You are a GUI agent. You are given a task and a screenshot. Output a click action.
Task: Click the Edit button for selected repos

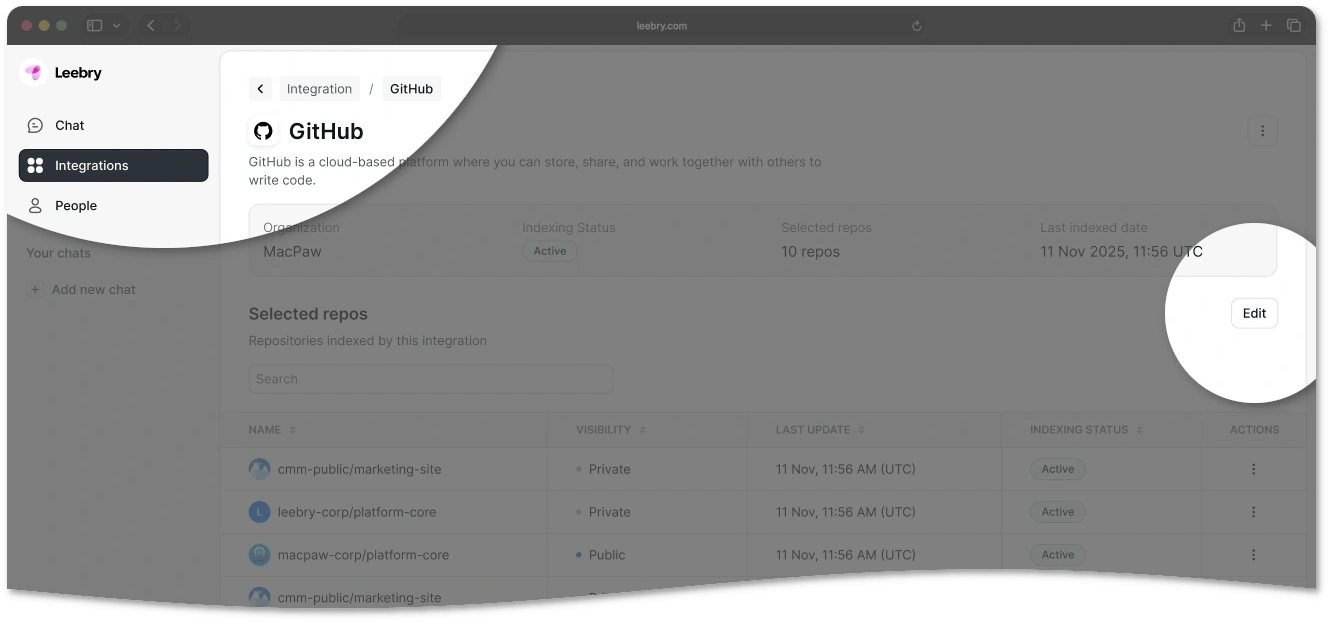tap(1254, 313)
